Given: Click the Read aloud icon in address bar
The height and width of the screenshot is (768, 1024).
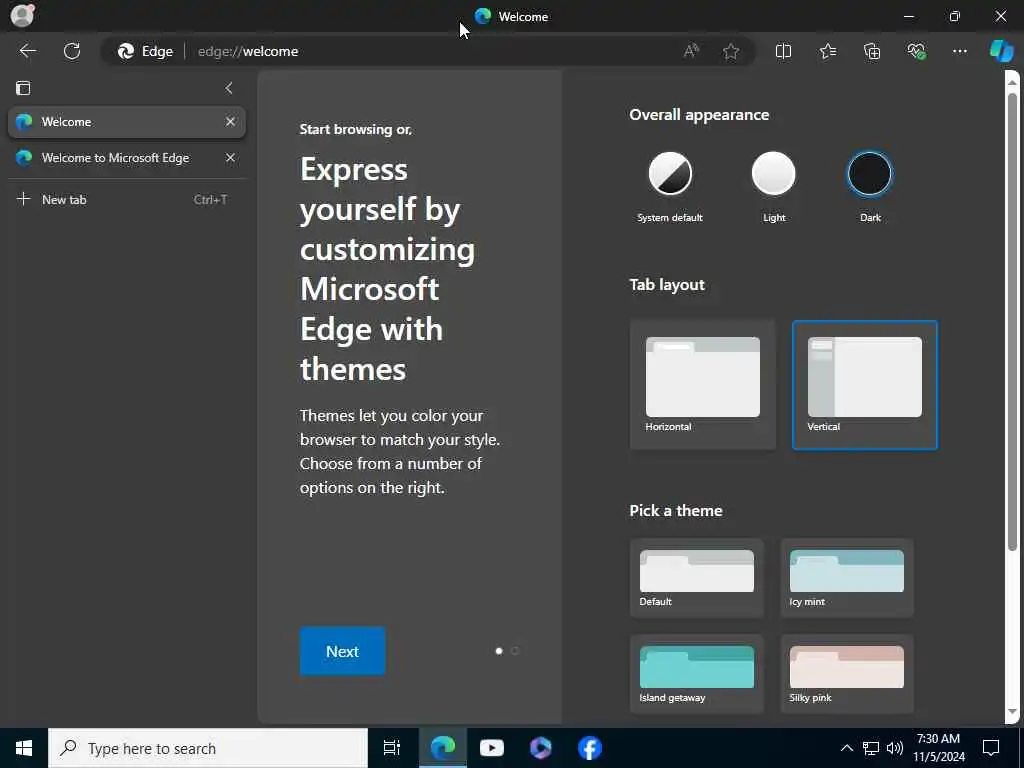Looking at the screenshot, I should pyautogui.click(x=691, y=51).
